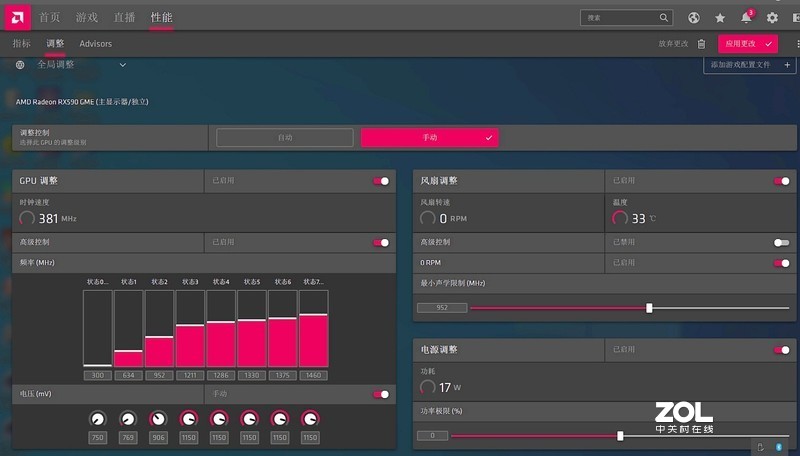Select 自动 tuning control button
This screenshot has height=456, width=800.
click(x=285, y=138)
